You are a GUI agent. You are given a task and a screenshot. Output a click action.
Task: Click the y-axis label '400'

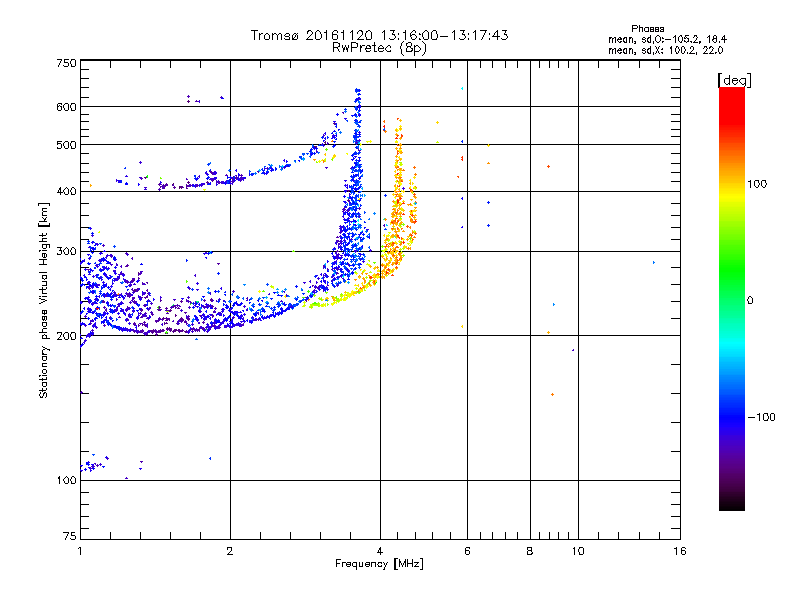pos(66,192)
